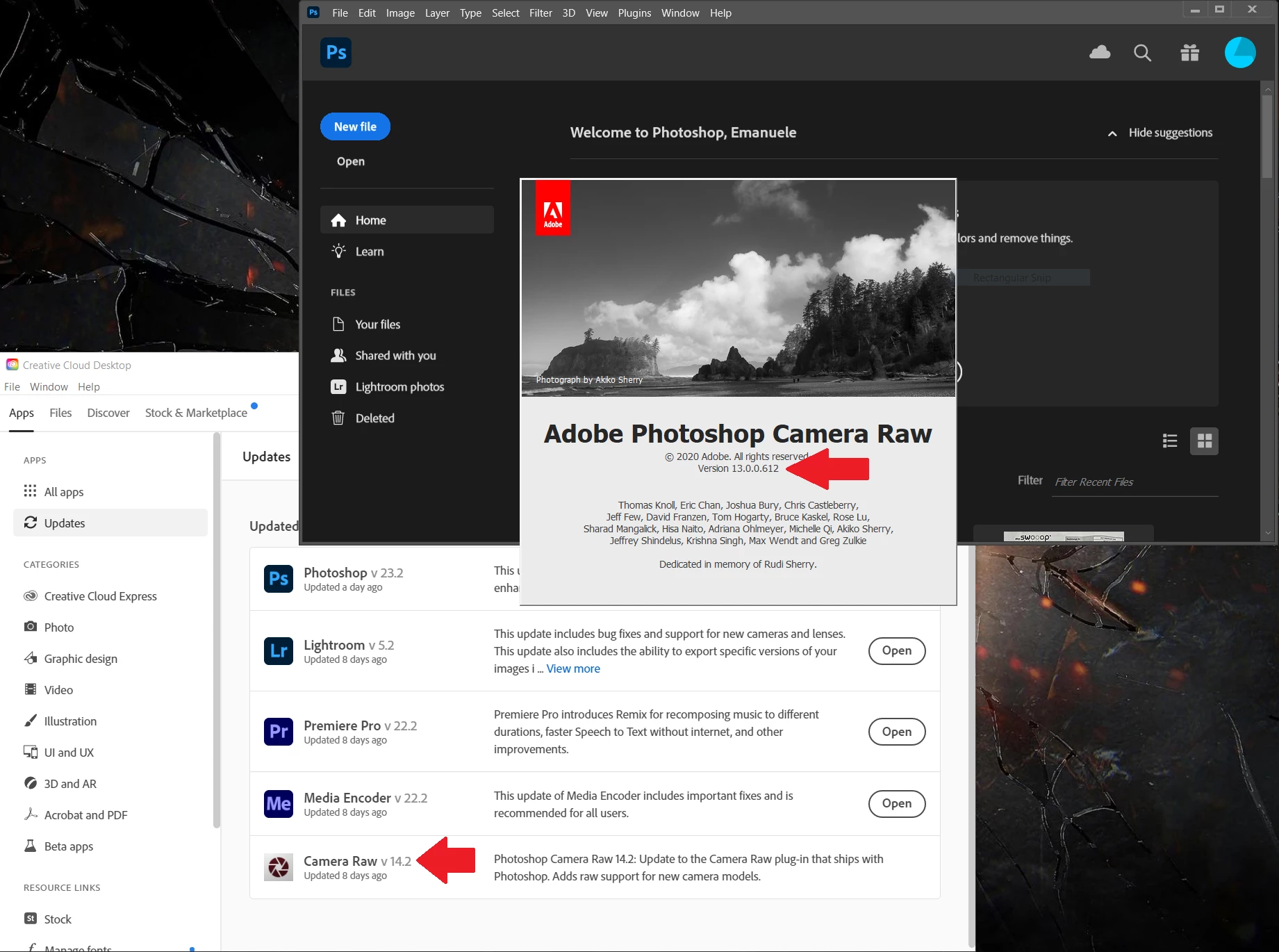Click the Filter Recent Files field

pos(1135,482)
